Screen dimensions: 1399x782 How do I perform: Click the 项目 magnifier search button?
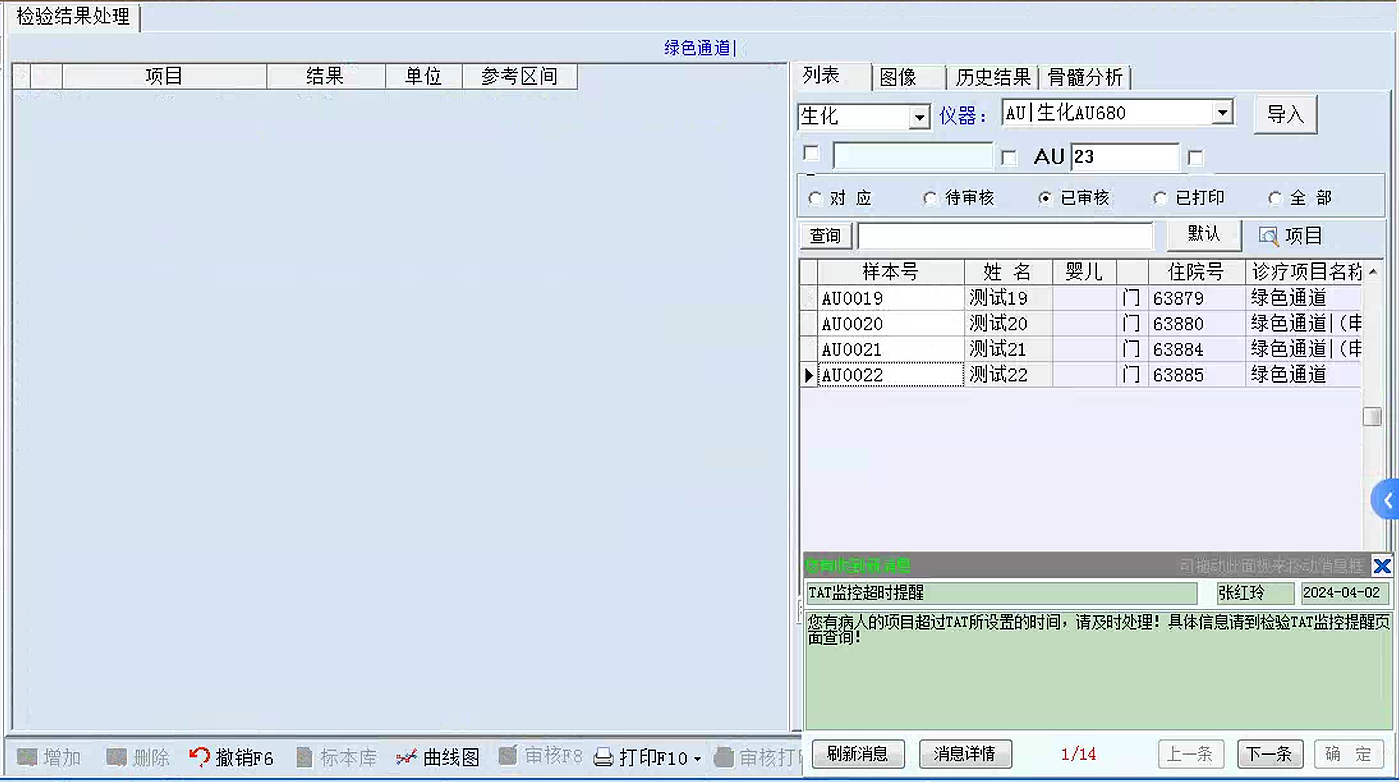[x=1291, y=236]
